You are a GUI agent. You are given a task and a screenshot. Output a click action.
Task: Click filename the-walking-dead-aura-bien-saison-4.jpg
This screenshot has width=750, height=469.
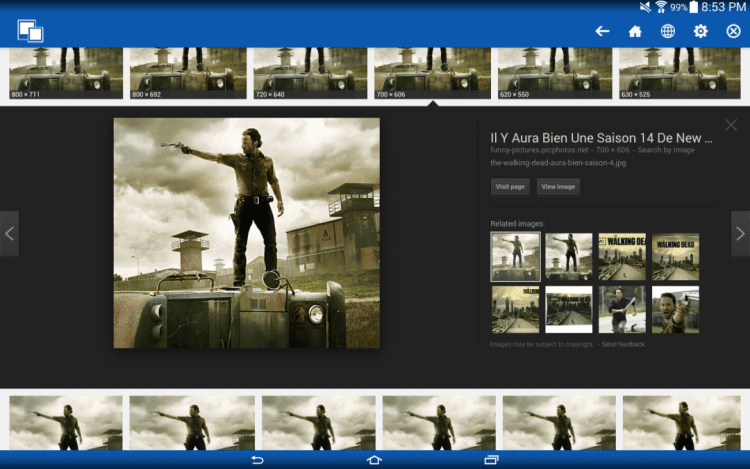(558, 163)
